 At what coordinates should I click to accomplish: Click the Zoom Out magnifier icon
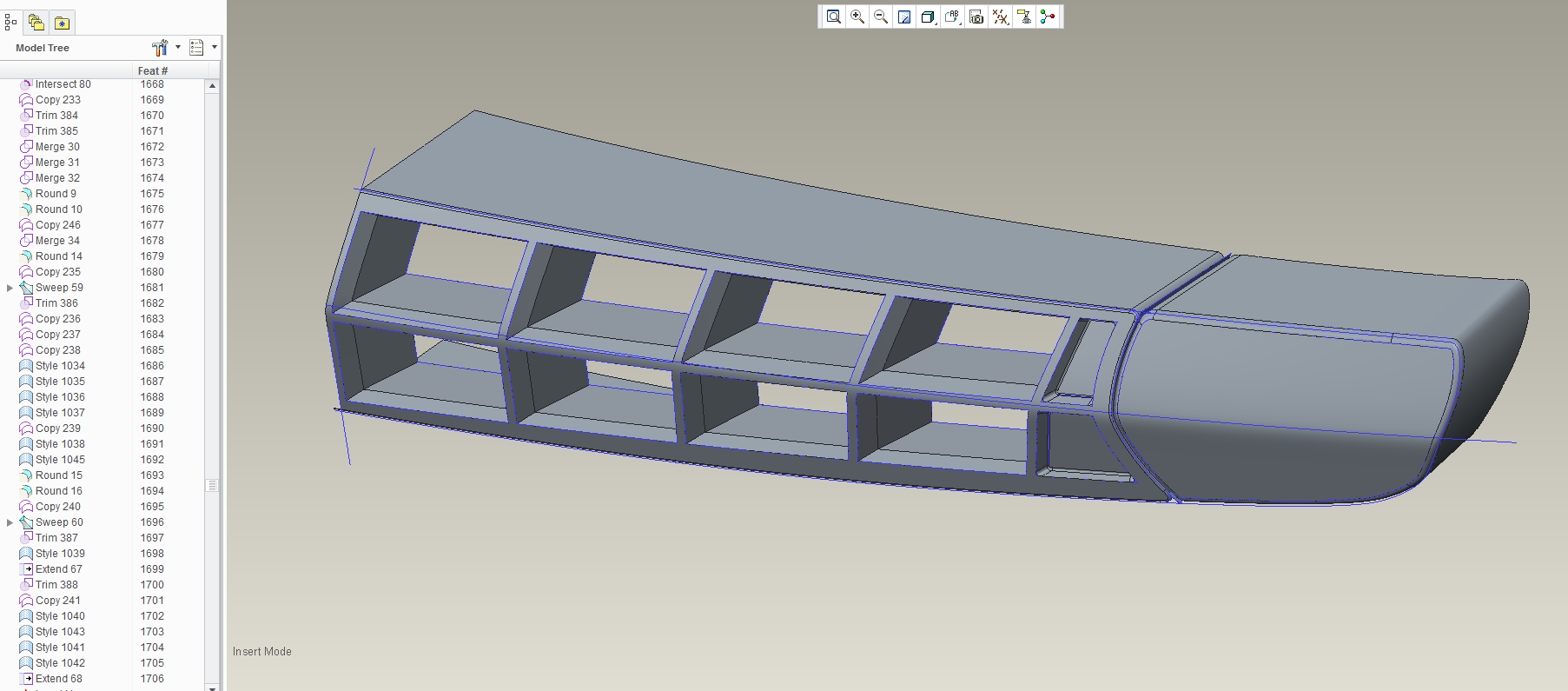pyautogui.click(x=881, y=17)
